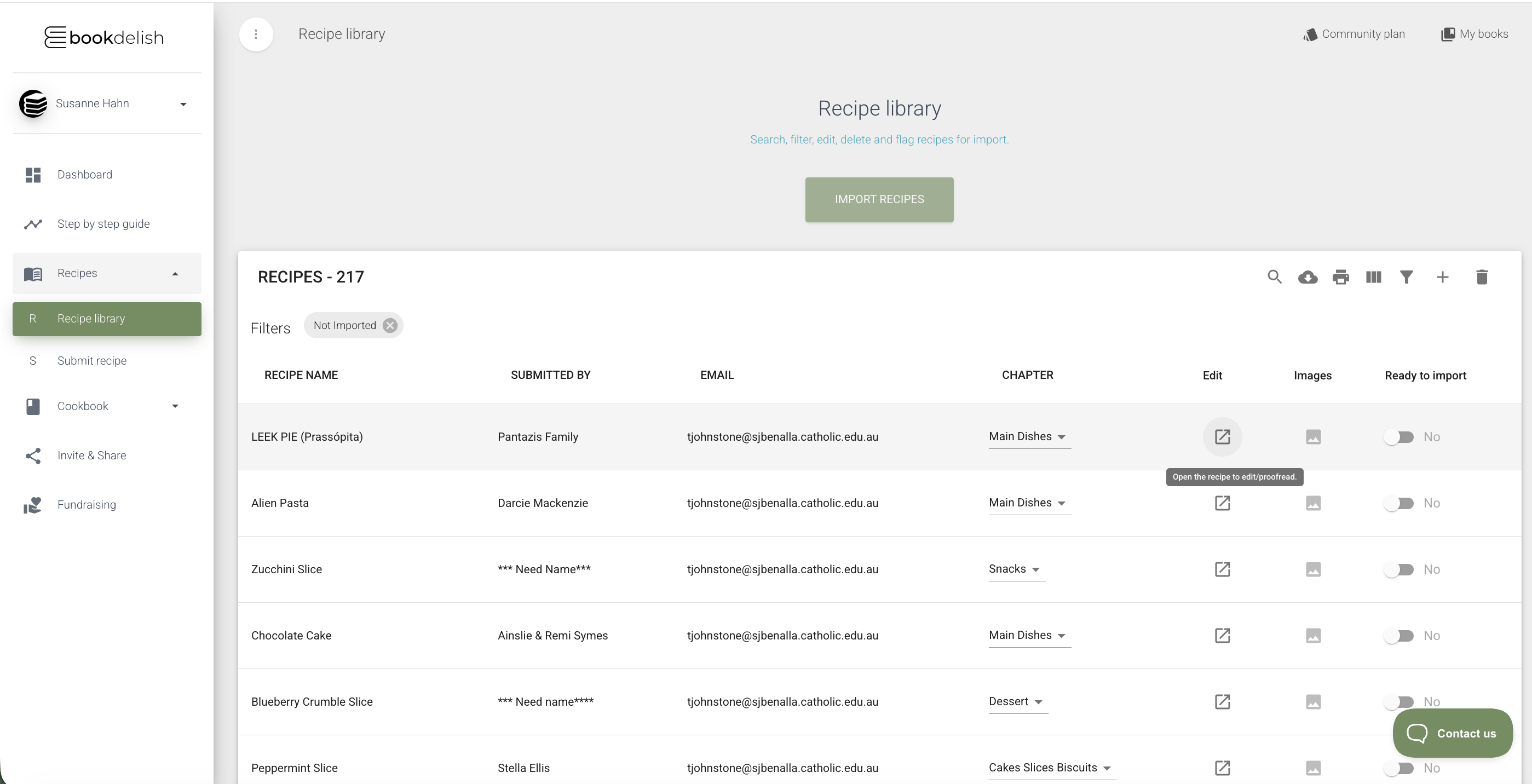Click the bookdelish logo
This screenshot has width=1532, height=784.
104,37
